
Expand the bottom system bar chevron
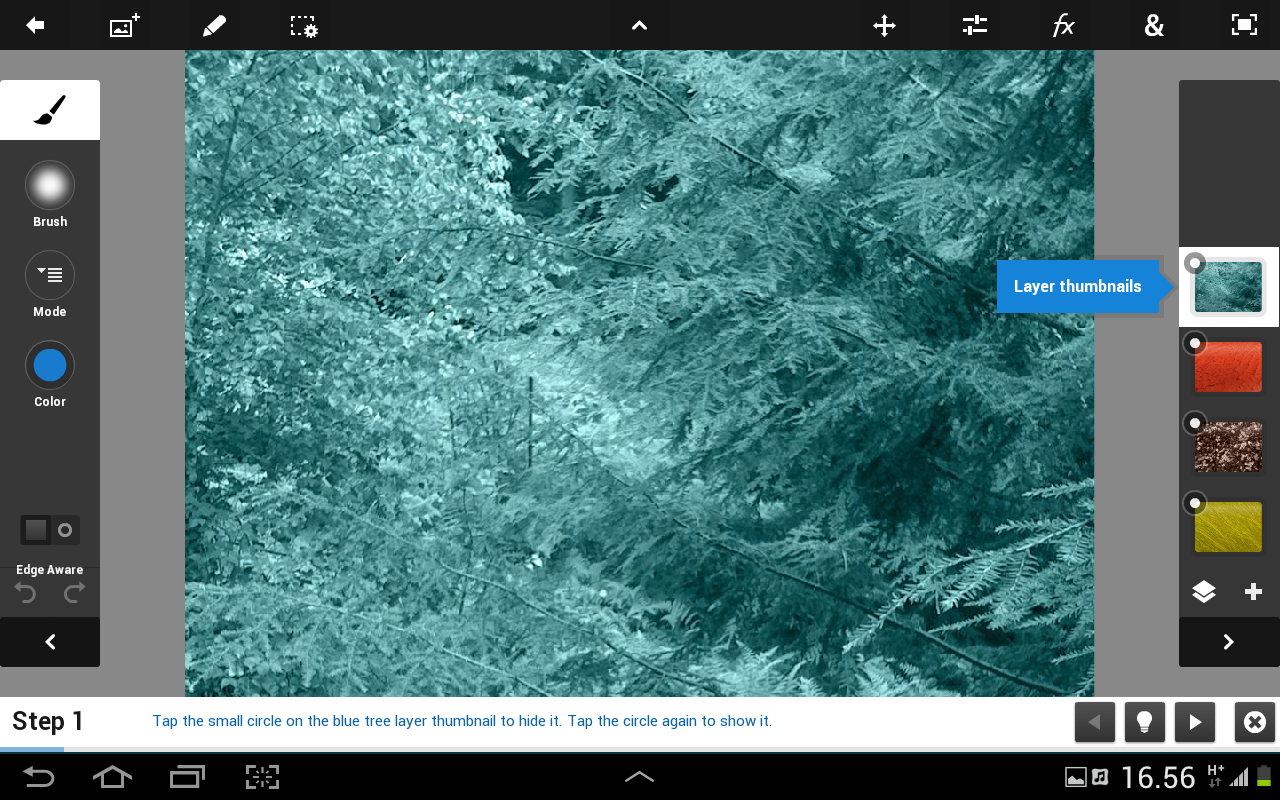tap(640, 777)
